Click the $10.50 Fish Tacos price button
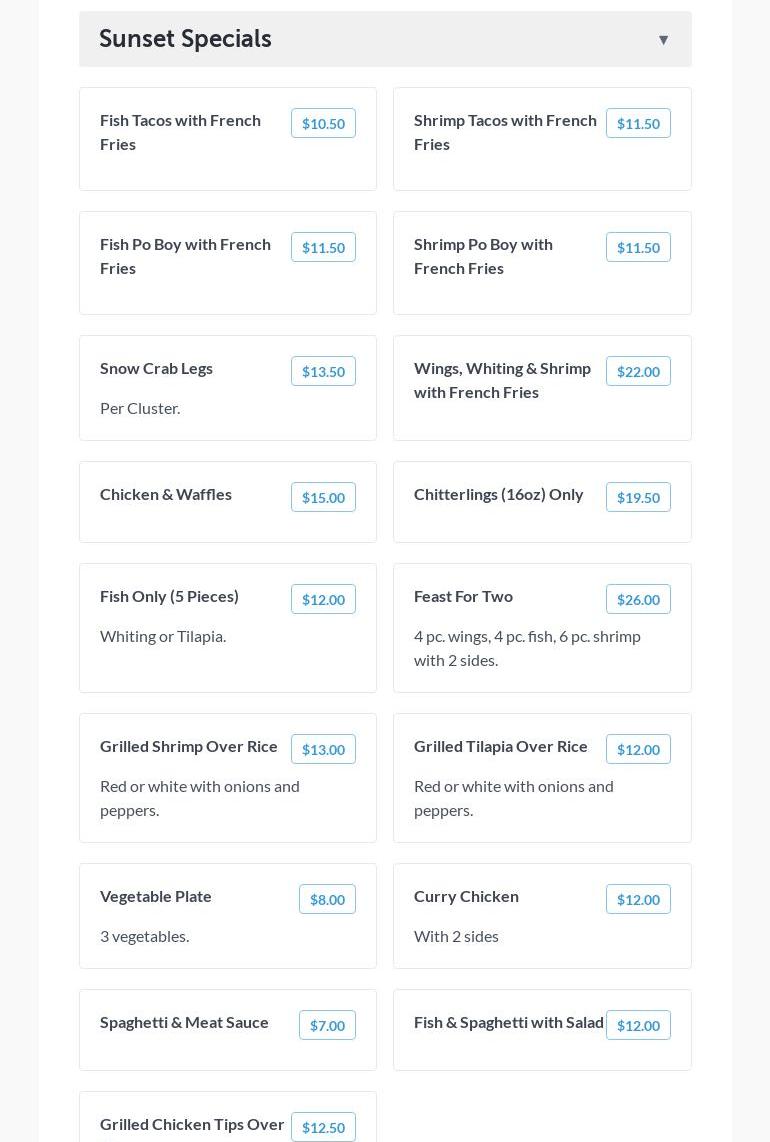 (323, 123)
